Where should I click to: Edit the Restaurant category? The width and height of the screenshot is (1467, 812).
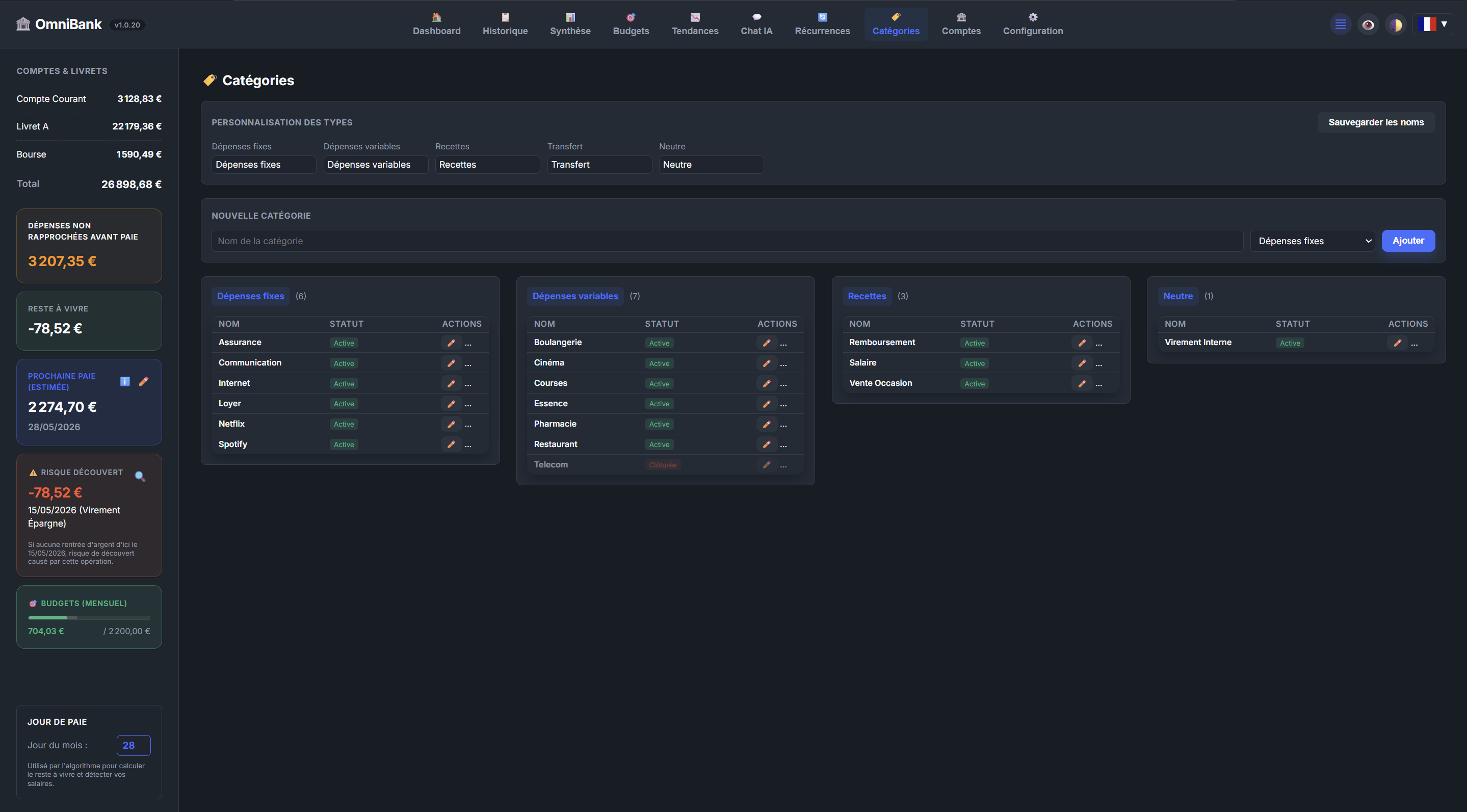pos(767,444)
